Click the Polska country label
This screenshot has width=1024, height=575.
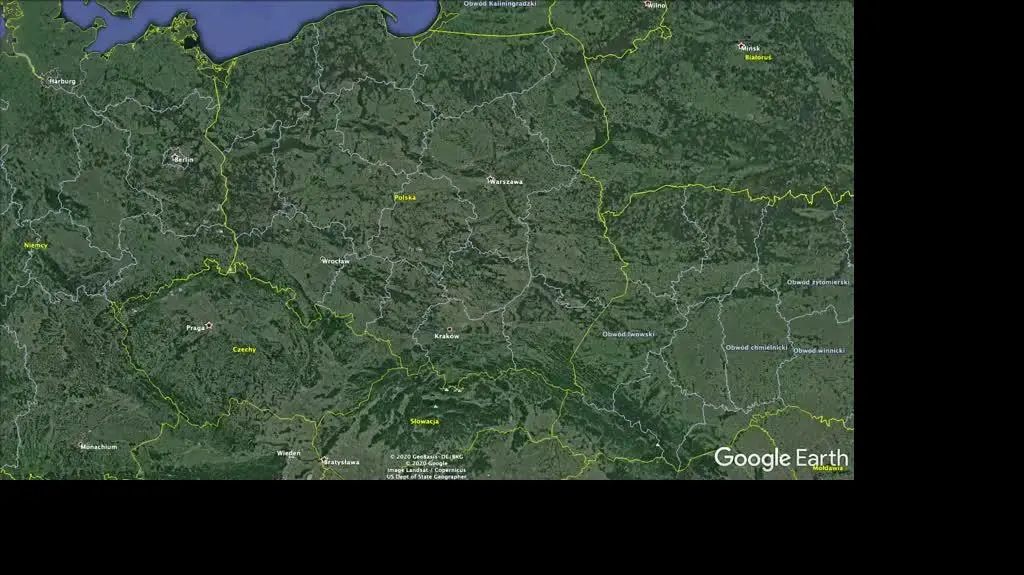point(405,198)
